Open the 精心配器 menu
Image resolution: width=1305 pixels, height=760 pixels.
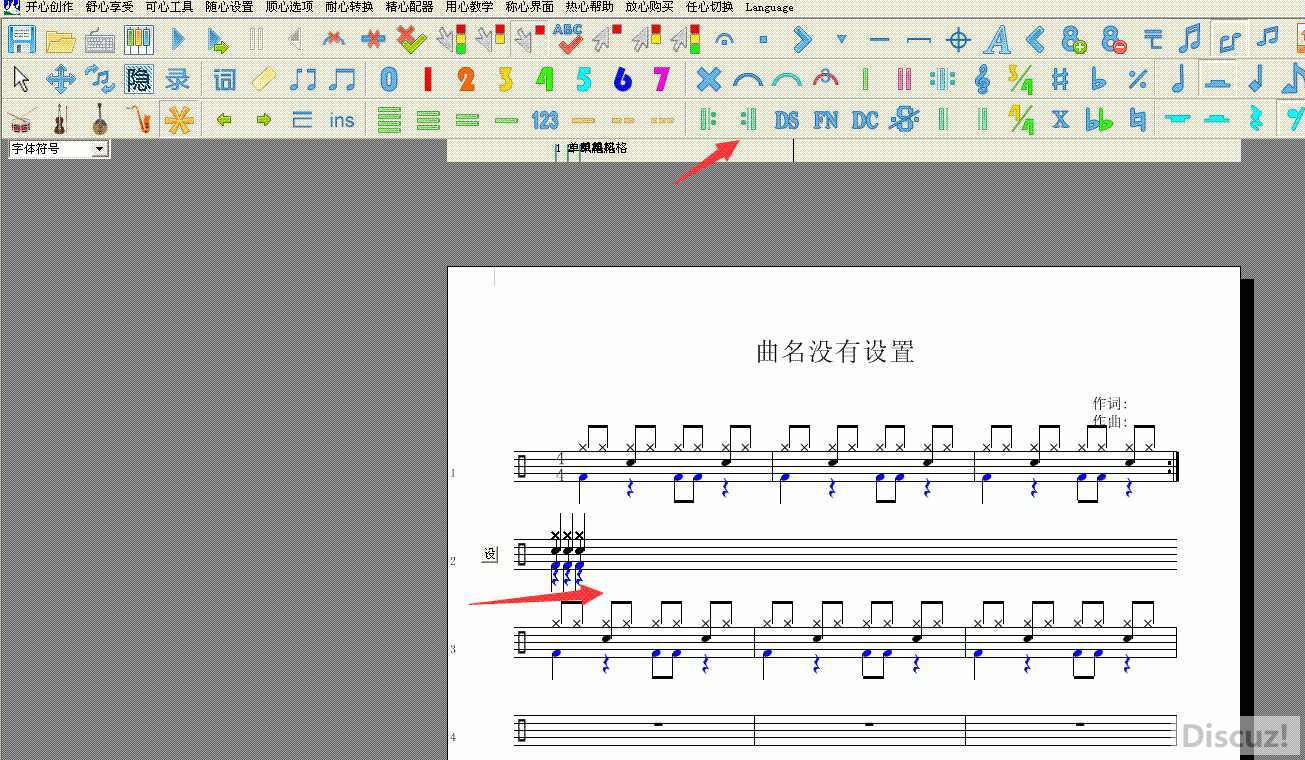(409, 7)
